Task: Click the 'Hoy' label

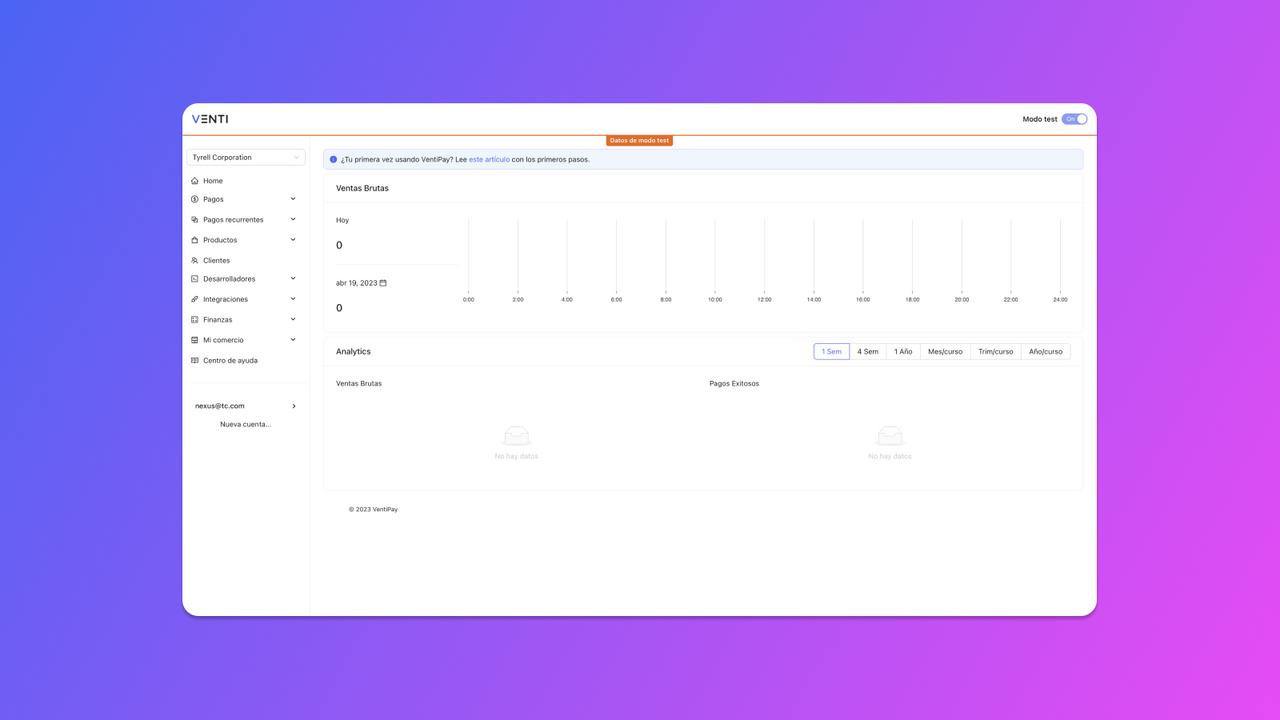Action: click(x=342, y=220)
